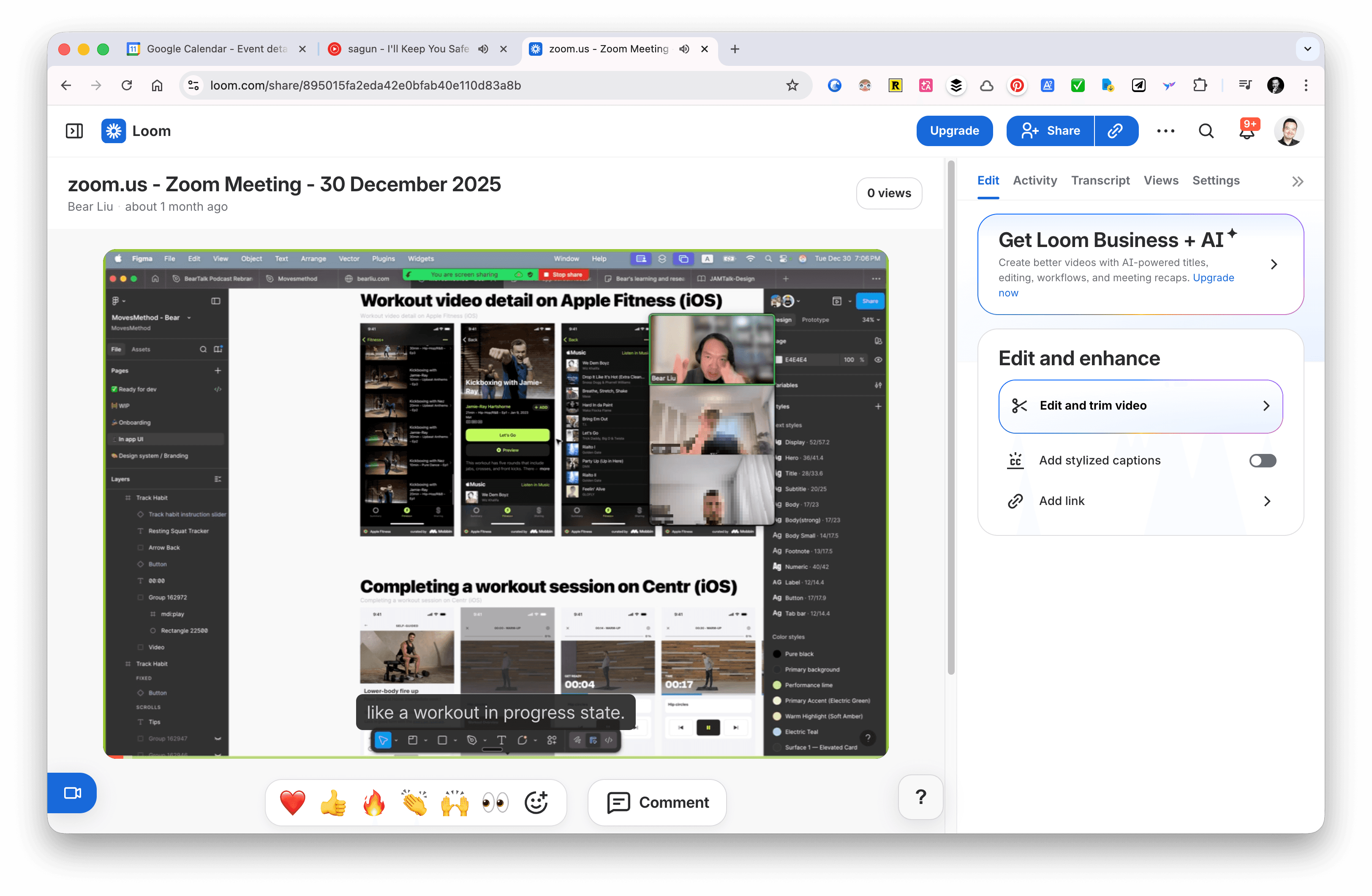Expand the Add link option
The width and height of the screenshot is (1372, 896).
point(1266,501)
